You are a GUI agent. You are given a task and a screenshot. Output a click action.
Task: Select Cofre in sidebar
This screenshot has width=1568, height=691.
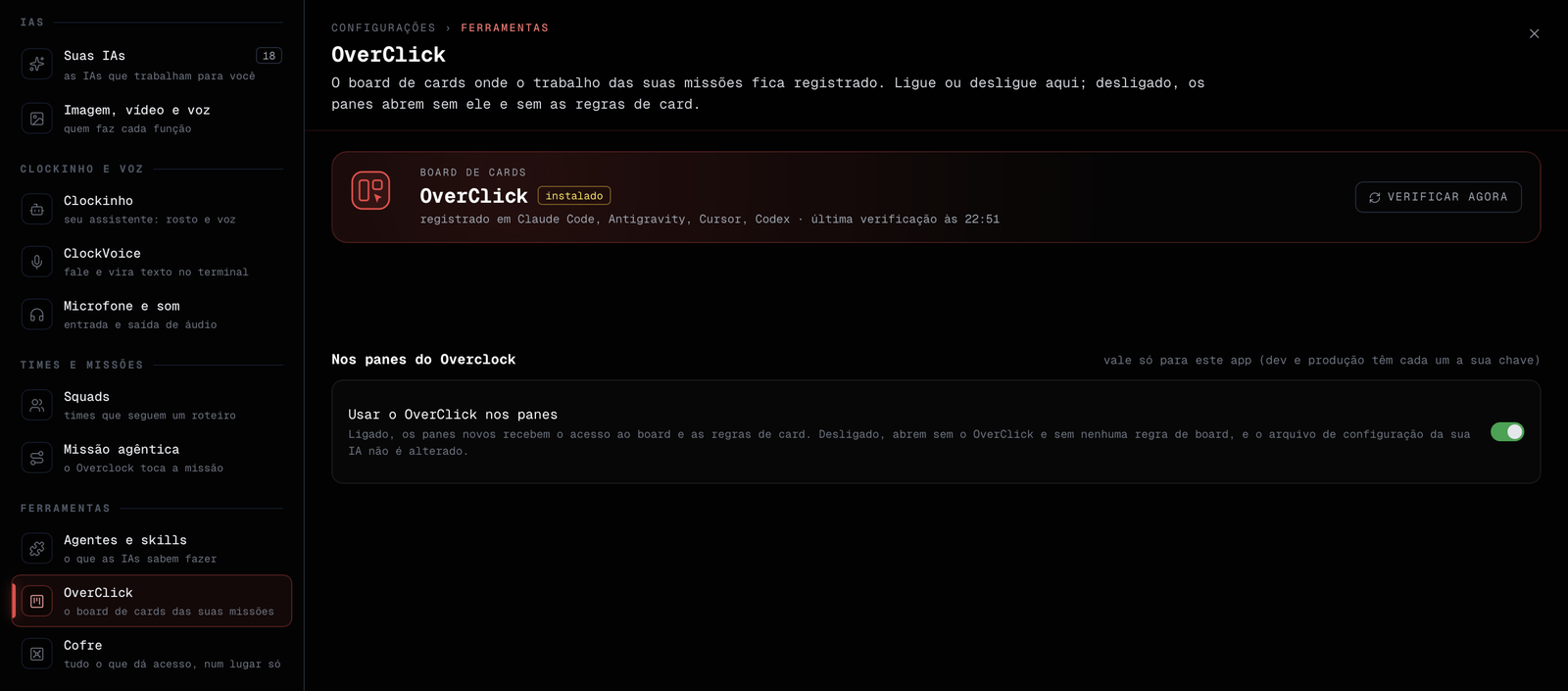(x=152, y=654)
